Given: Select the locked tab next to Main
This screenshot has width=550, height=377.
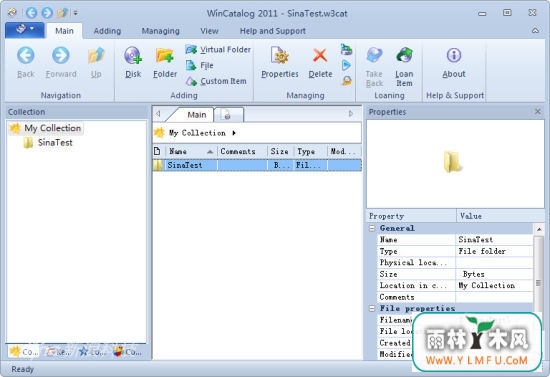Looking at the screenshot, I should tap(228, 115).
